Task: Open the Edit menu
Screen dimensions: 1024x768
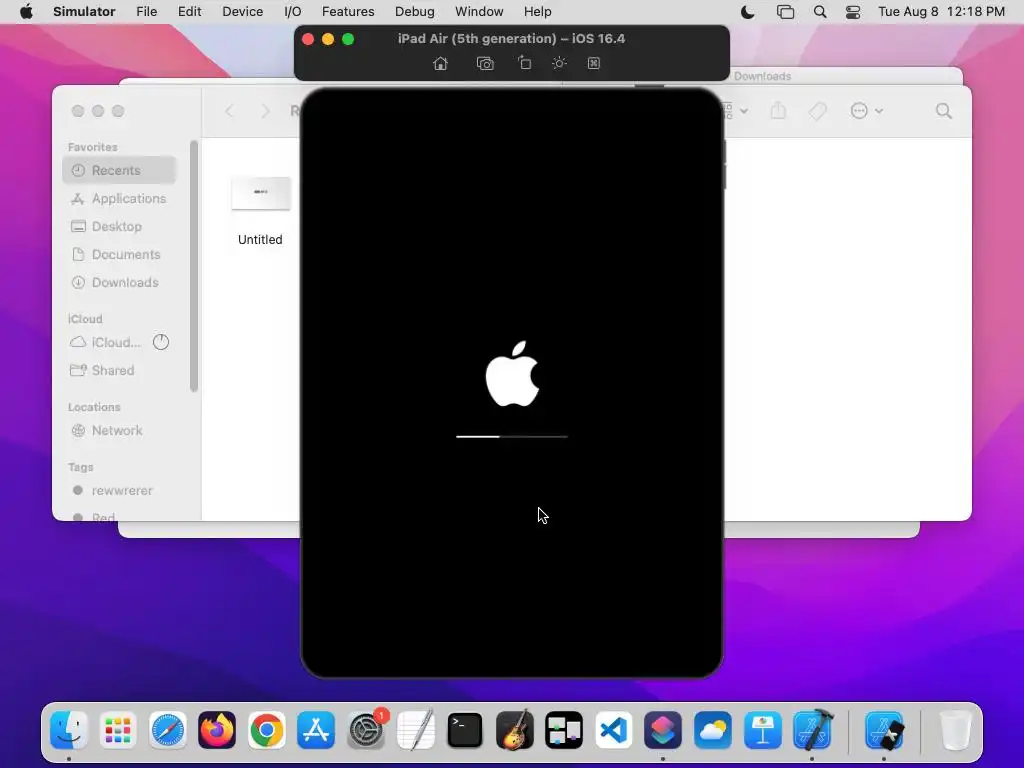Action: pos(189,12)
